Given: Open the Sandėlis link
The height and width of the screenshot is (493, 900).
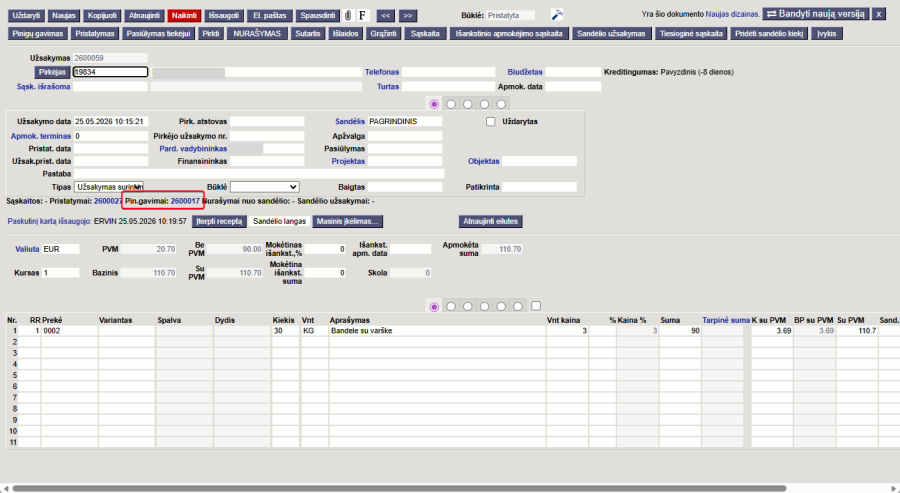Looking at the screenshot, I should click(350, 122).
